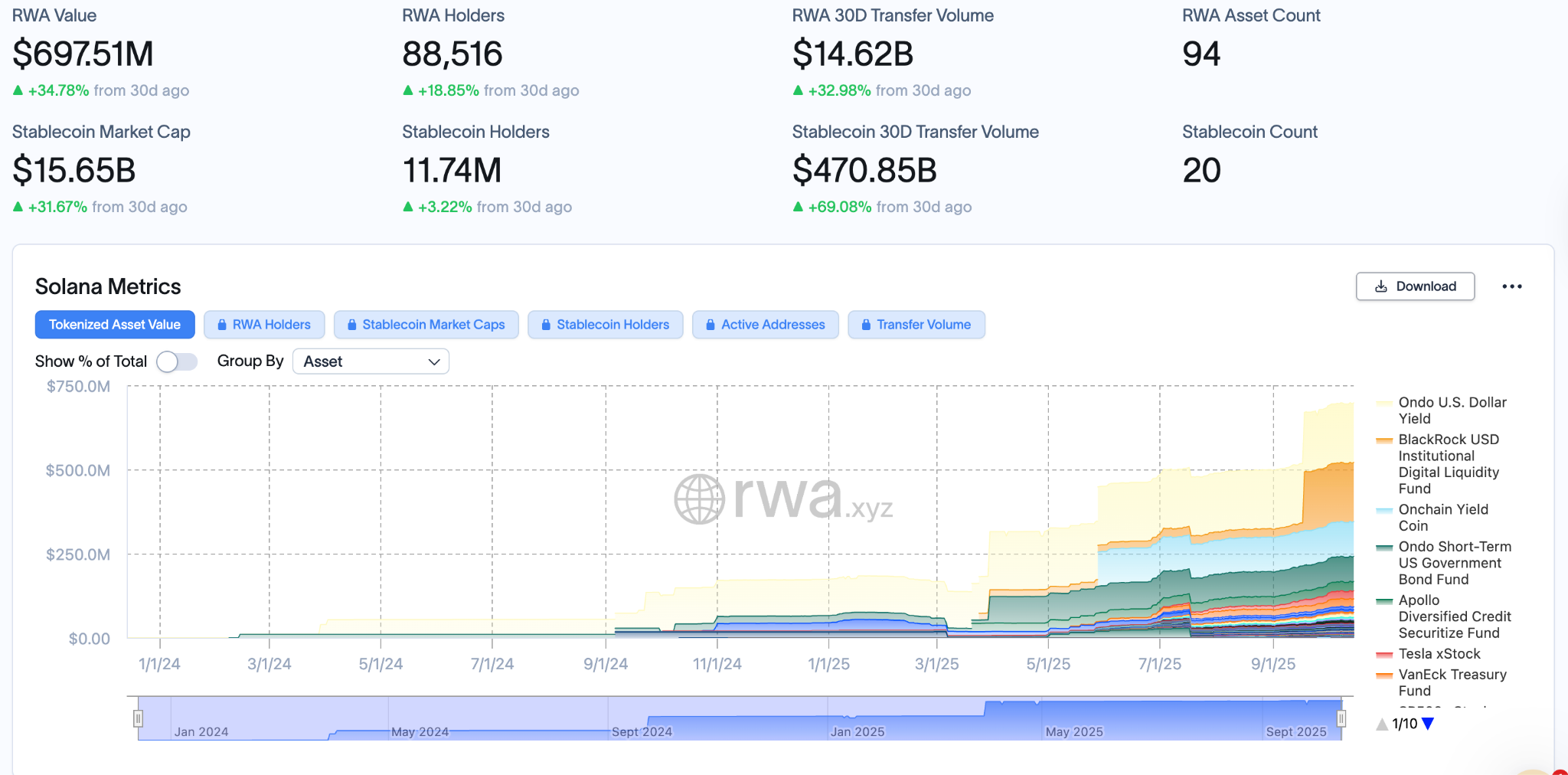
Task: Click the lock icon on Stablecoin Holders
Action: [x=546, y=325]
